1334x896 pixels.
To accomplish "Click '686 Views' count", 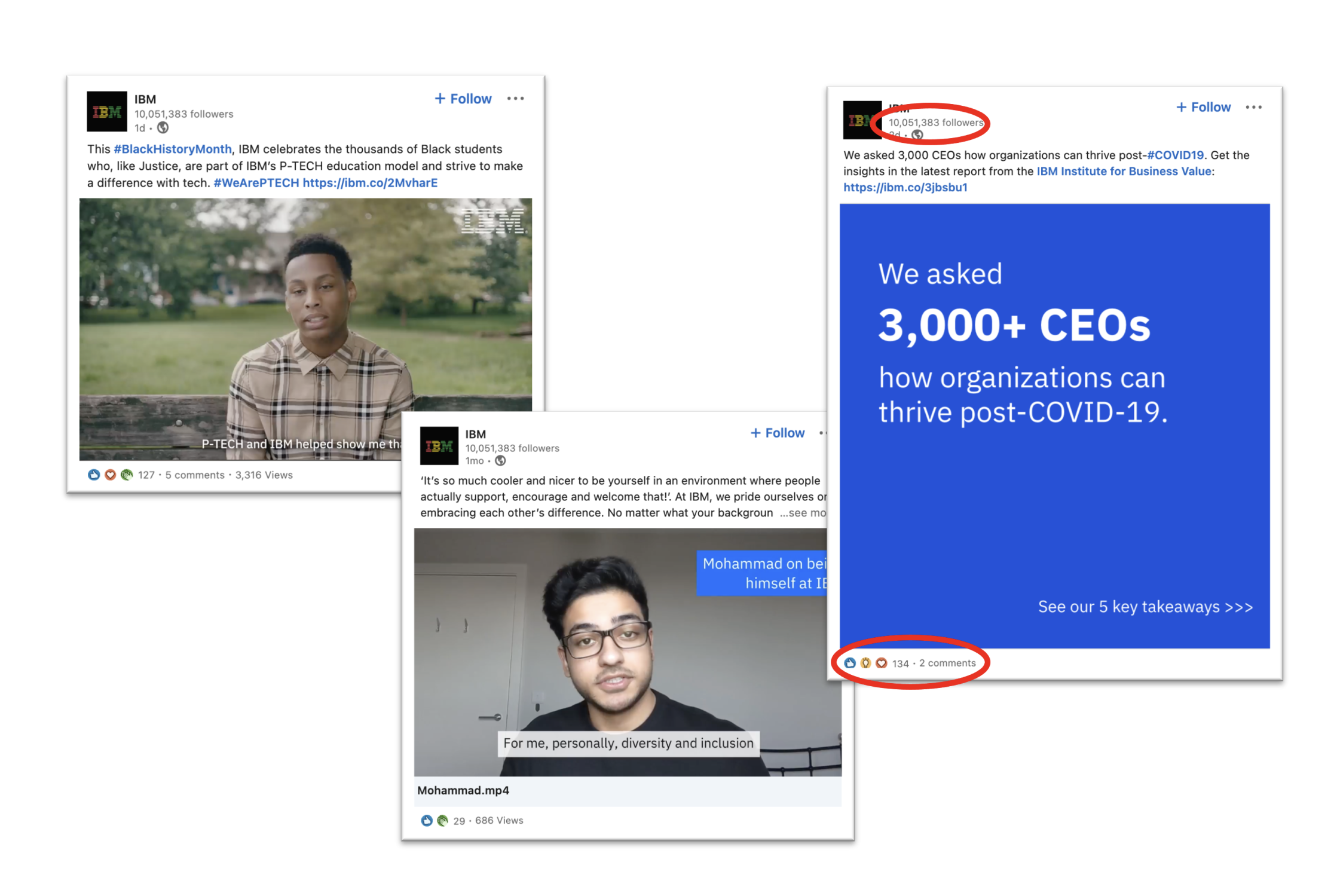I will coord(499,821).
